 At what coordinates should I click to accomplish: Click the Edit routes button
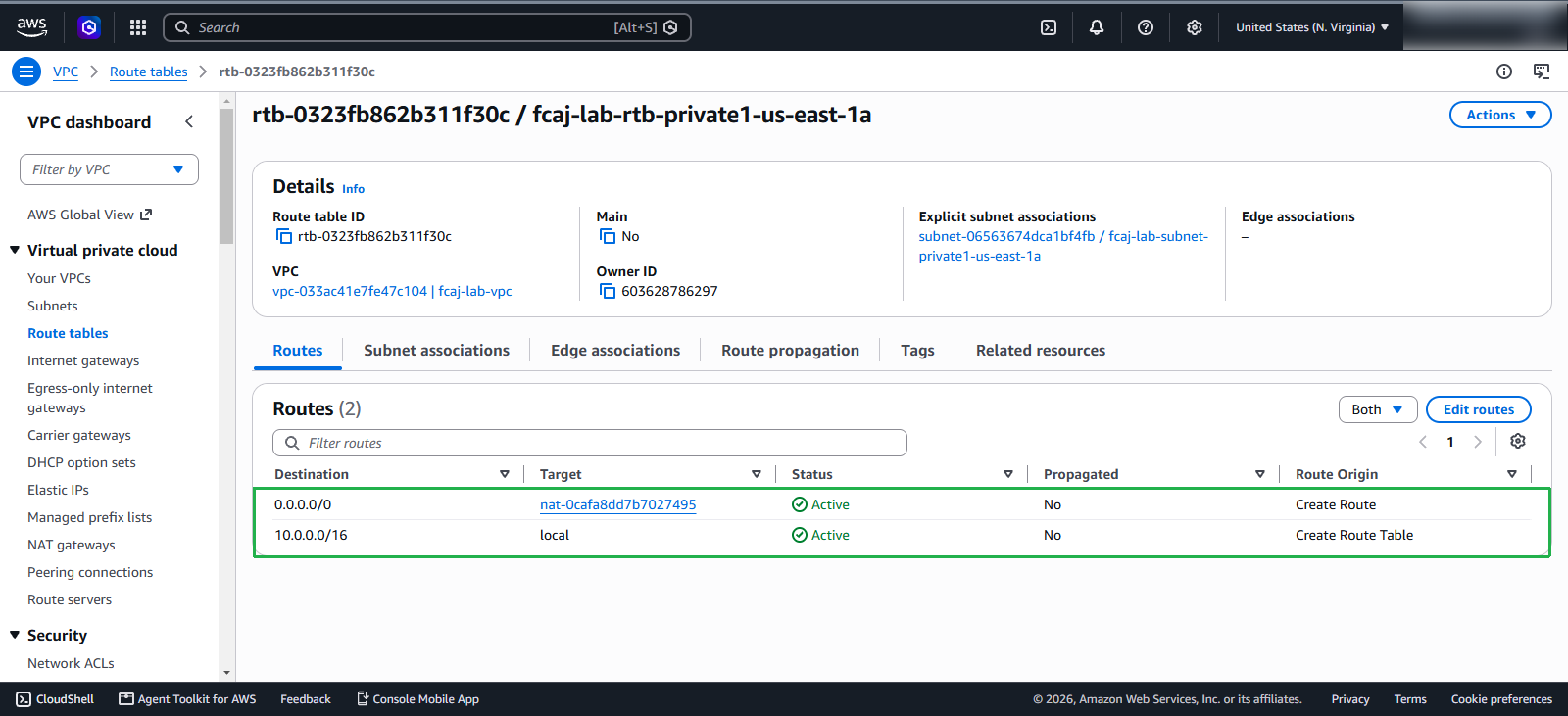1479,409
